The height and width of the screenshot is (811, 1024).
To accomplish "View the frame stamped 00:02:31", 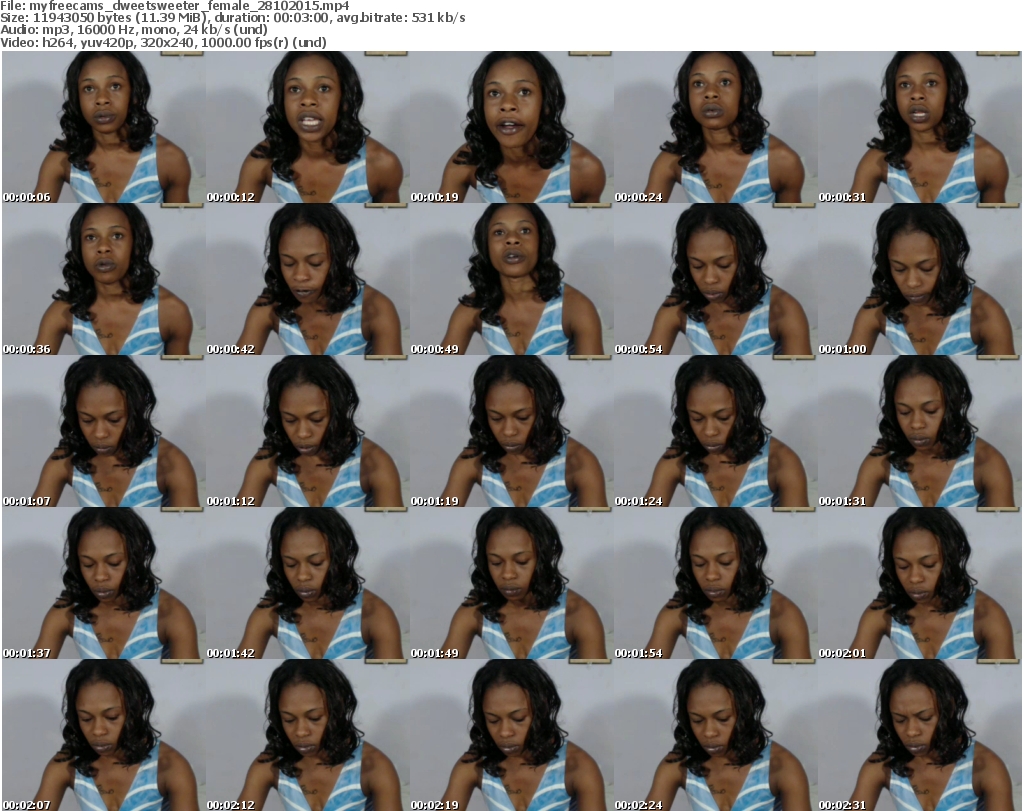I will [x=920, y=735].
